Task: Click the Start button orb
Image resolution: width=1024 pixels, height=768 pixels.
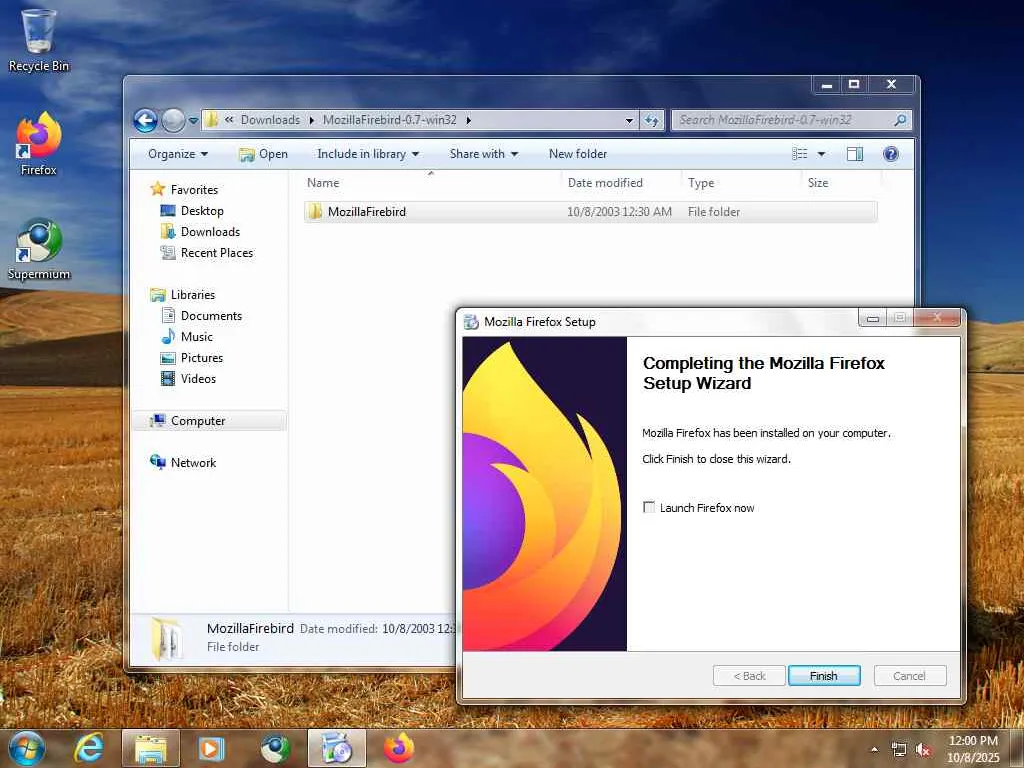Action: (26, 748)
